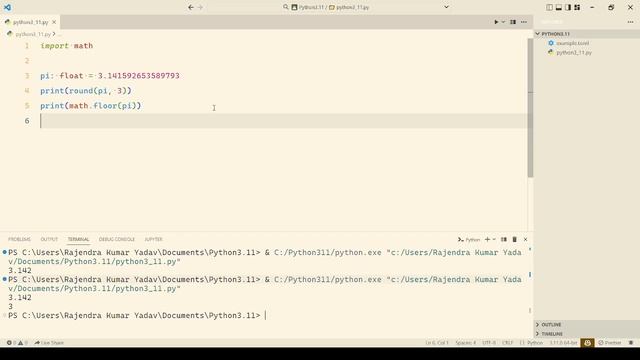This screenshot has width=640, height=360.
Task: Change indentation via Spaces: 4
Action: [466, 343]
